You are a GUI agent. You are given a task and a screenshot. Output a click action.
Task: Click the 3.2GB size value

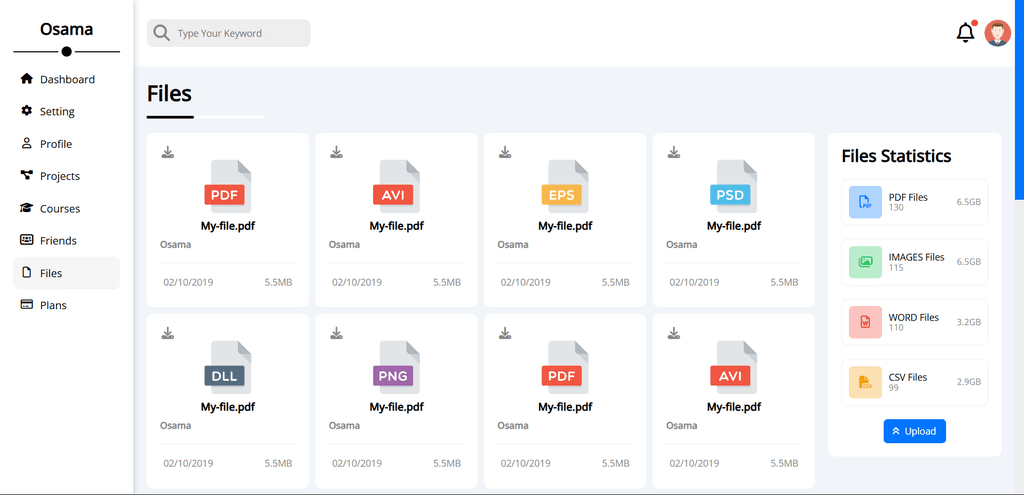[968, 322]
